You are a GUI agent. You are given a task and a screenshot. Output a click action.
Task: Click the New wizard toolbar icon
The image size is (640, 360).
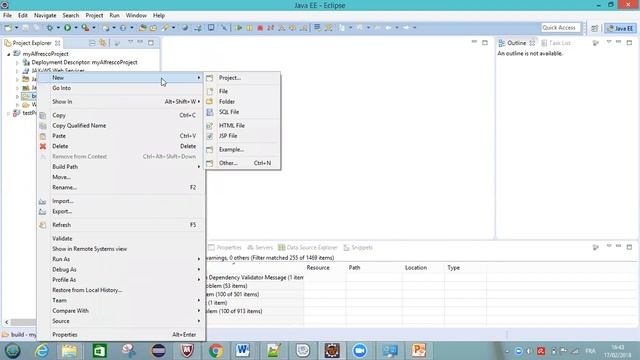pos(8,28)
